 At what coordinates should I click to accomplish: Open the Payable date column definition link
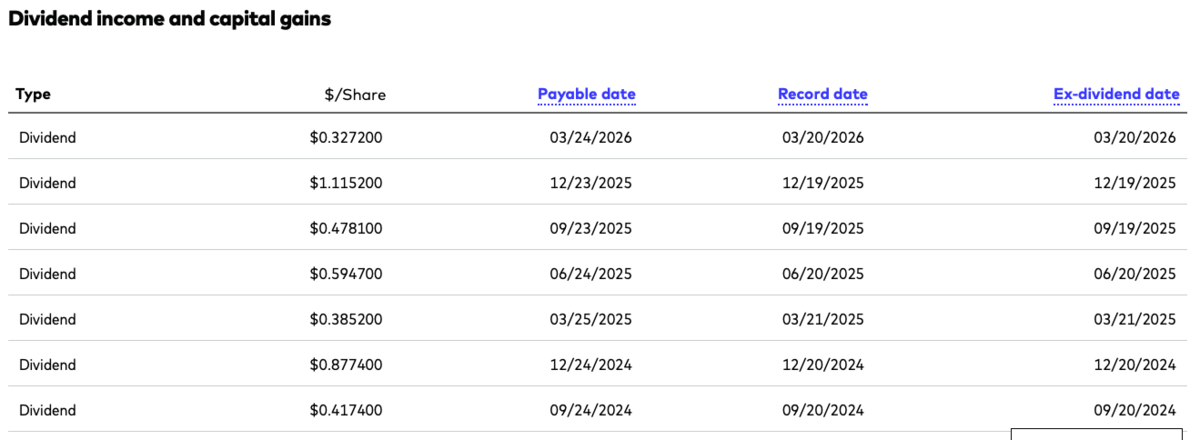[586, 95]
